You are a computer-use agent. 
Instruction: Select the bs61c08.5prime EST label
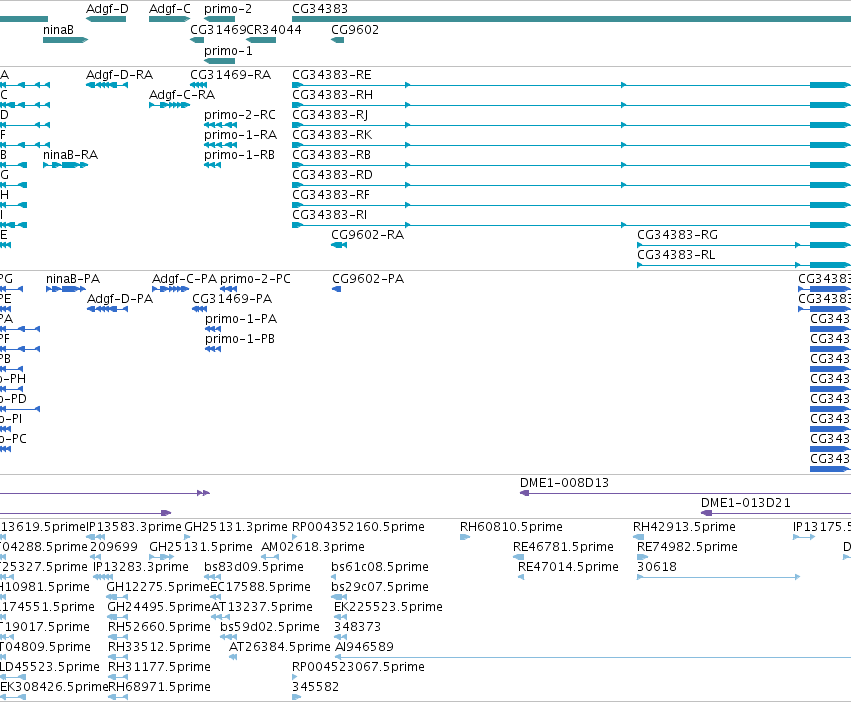click(380, 568)
